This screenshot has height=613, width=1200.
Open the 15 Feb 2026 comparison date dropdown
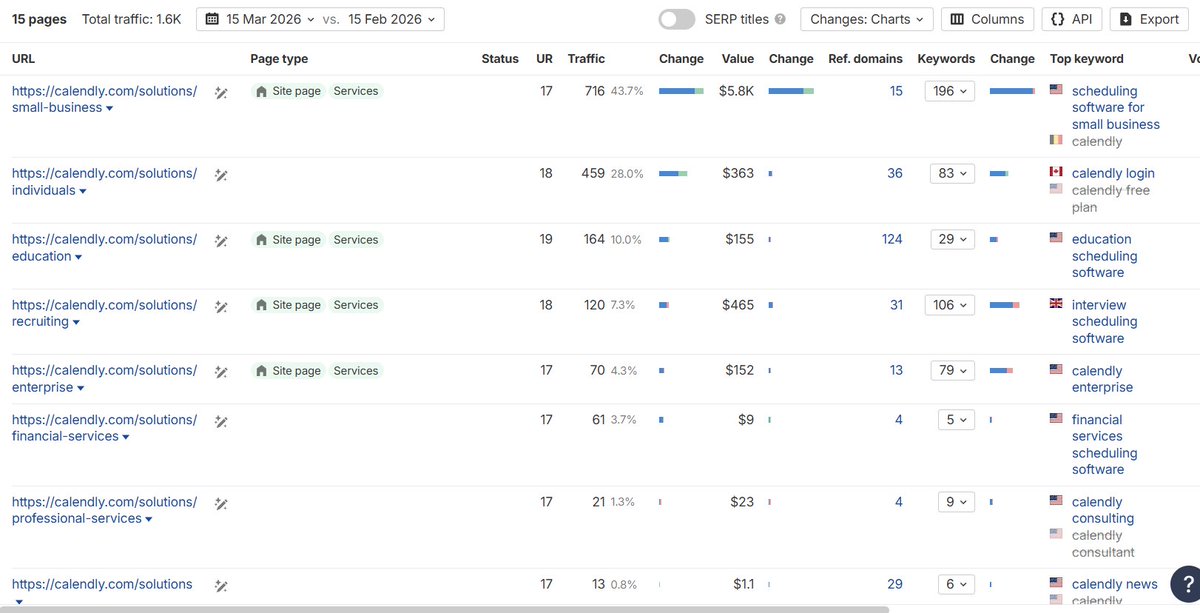(x=392, y=19)
